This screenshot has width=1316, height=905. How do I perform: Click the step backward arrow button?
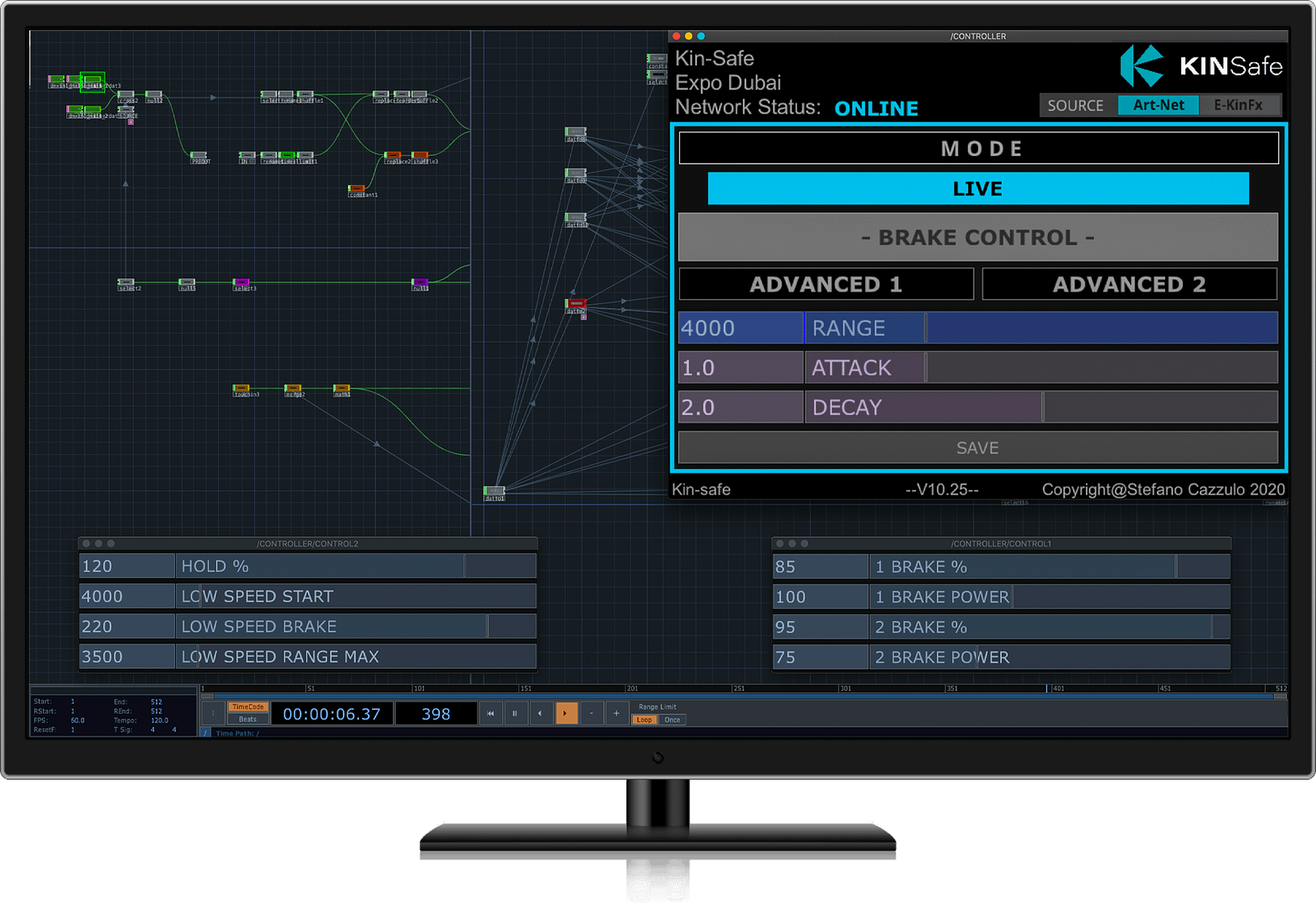tap(540, 714)
